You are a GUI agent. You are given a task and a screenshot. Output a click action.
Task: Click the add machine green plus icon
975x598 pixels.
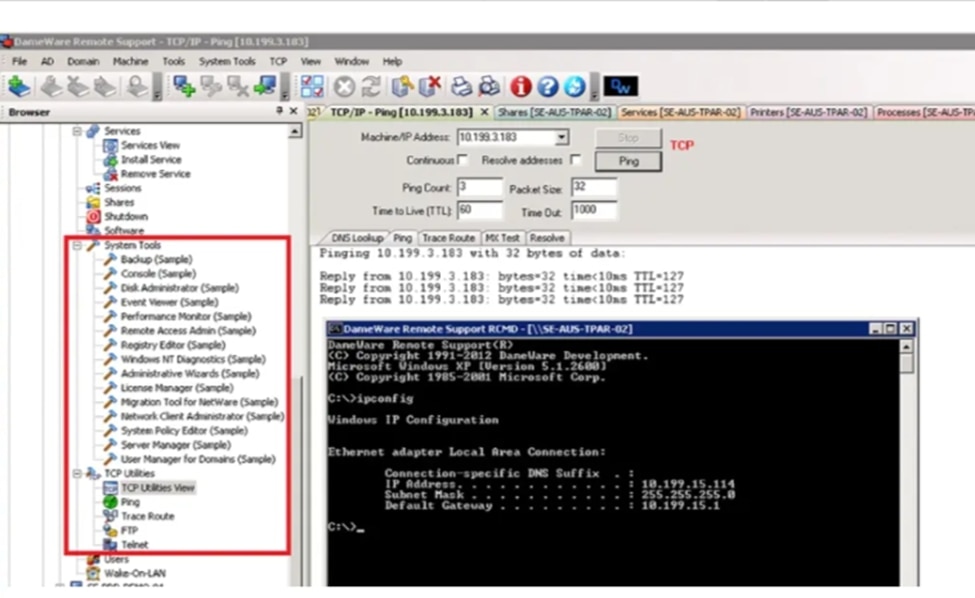click(183, 86)
